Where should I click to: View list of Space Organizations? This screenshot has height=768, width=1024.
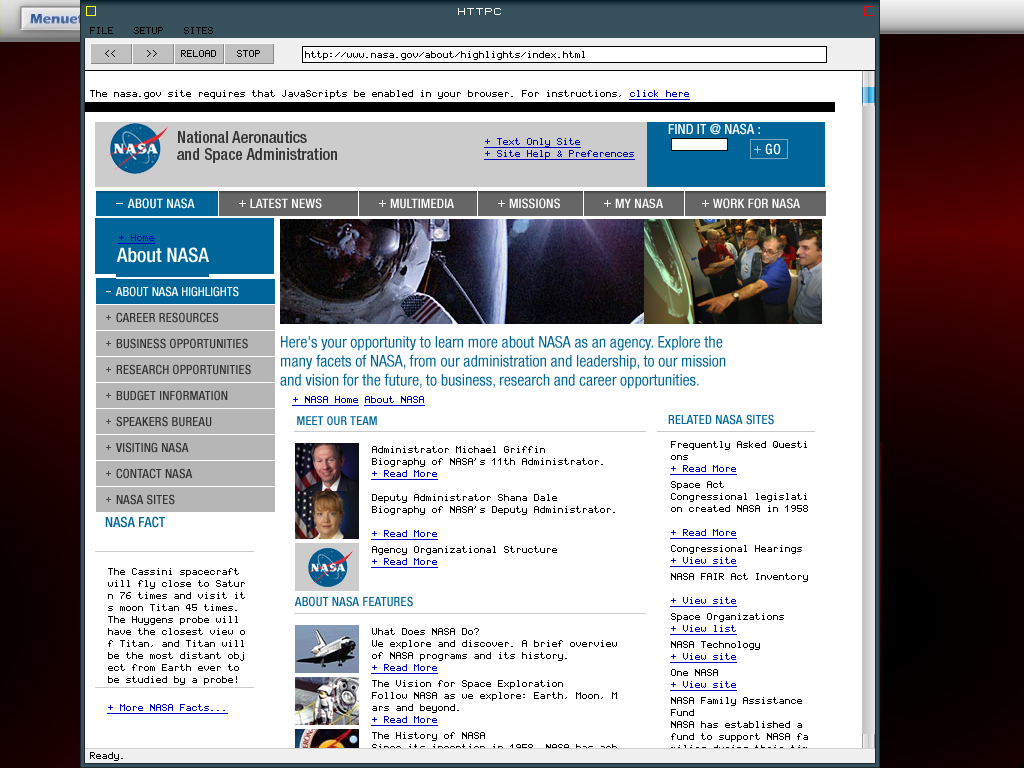click(x=703, y=629)
